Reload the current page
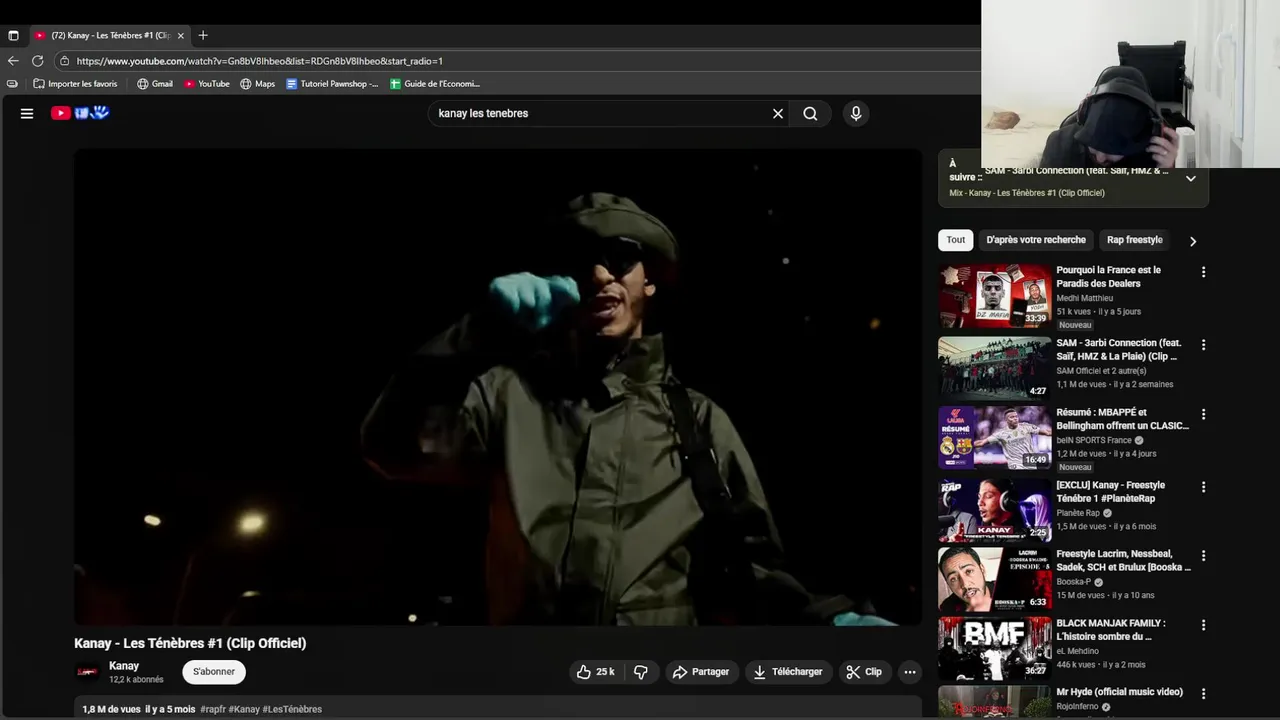The image size is (1280, 720). 38,61
